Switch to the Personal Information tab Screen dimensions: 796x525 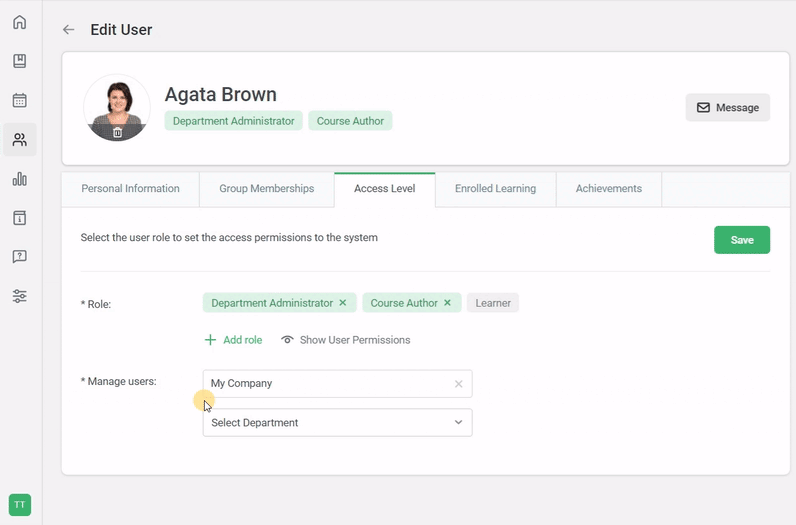[130, 188]
